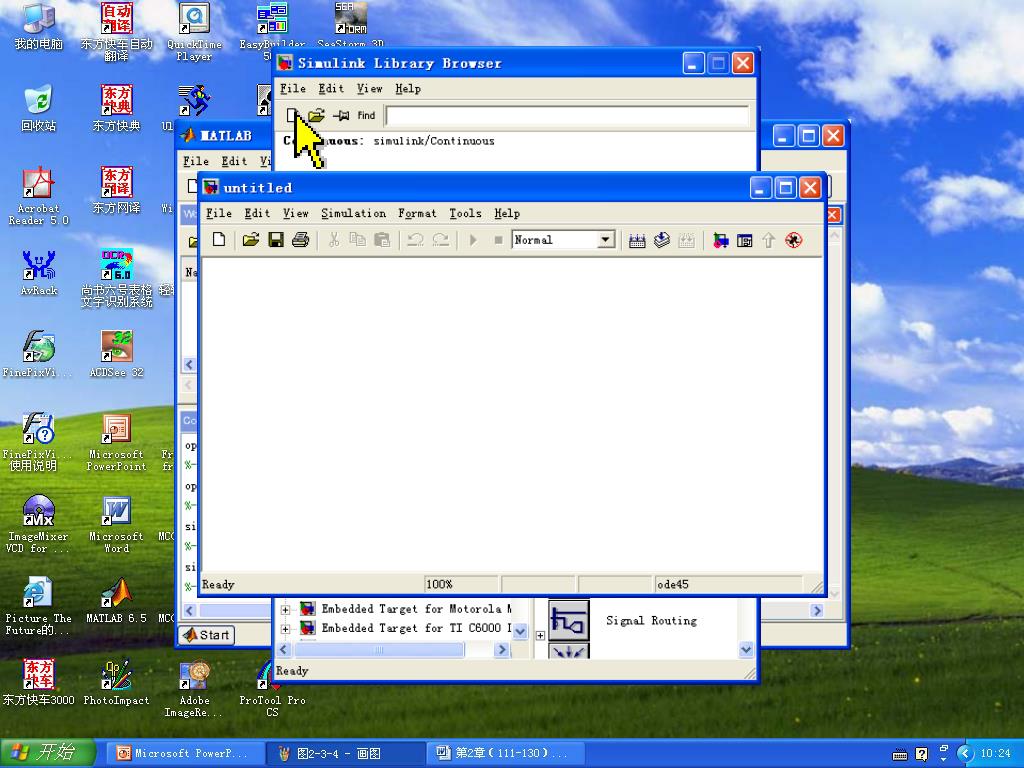The width and height of the screenshot is (1024, 768).
Task: Open the Edit menu of the untitled window
Action: (x=257, y=213)
